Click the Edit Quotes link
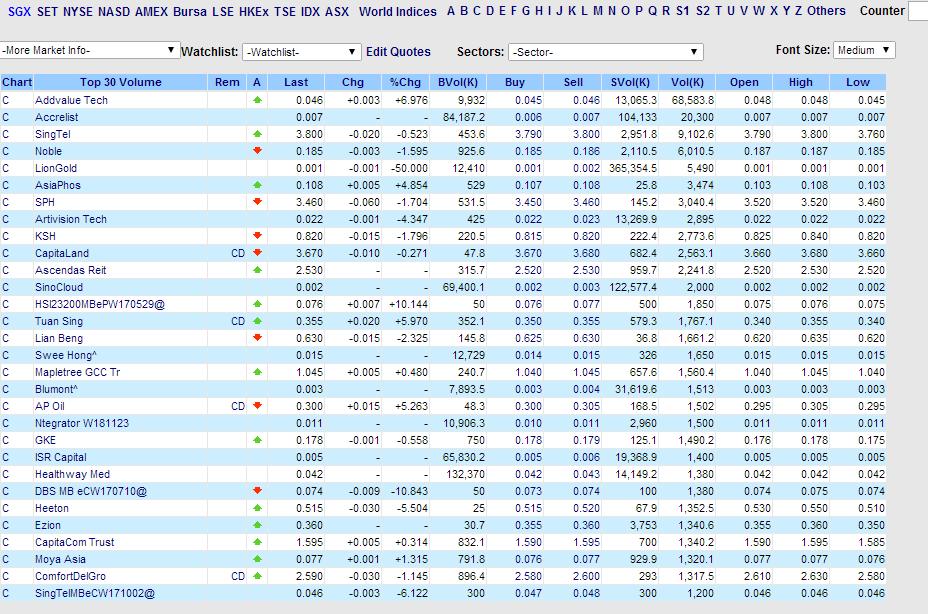Image resolution: width=928 pixels, height=614 pixels. coord(398,52)
